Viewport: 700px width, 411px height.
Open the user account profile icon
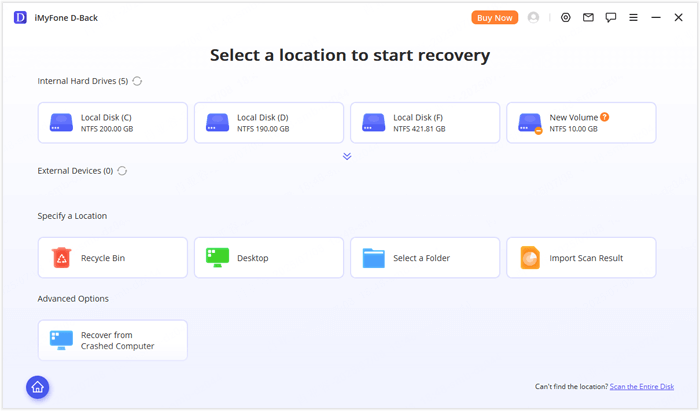click(x=533, y=18)
